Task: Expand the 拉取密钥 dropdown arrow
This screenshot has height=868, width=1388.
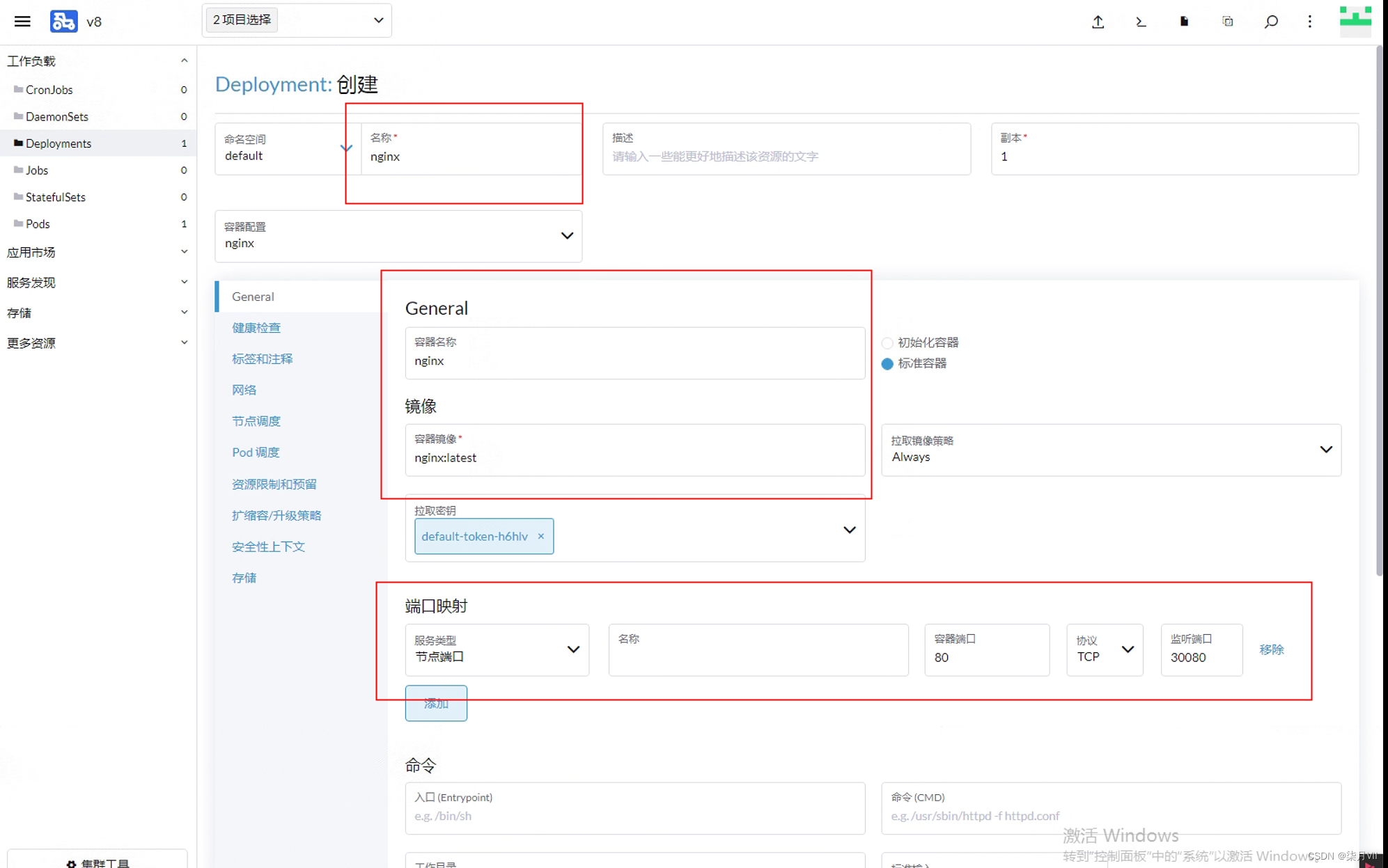Action: pyautogui.click(x=849, y=530)
